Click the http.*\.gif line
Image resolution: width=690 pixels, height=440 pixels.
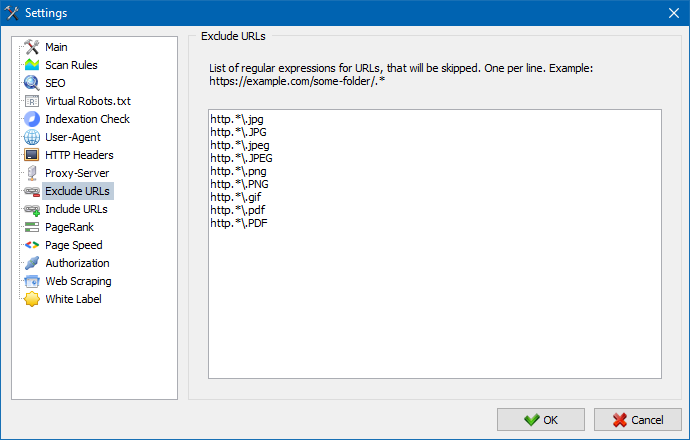(236, 197)
